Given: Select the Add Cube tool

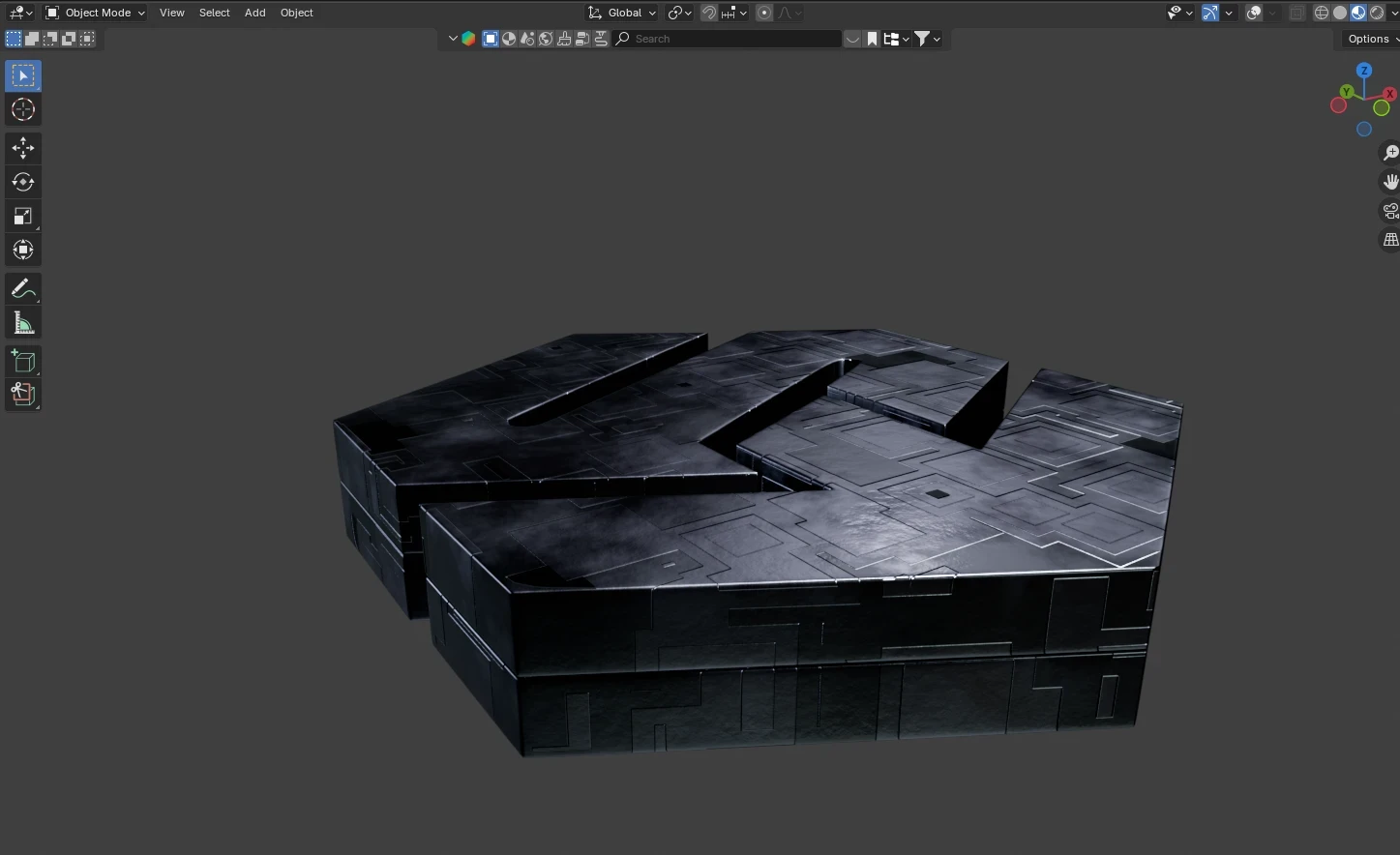Looking at the screenshot, I should pos(23,361).
